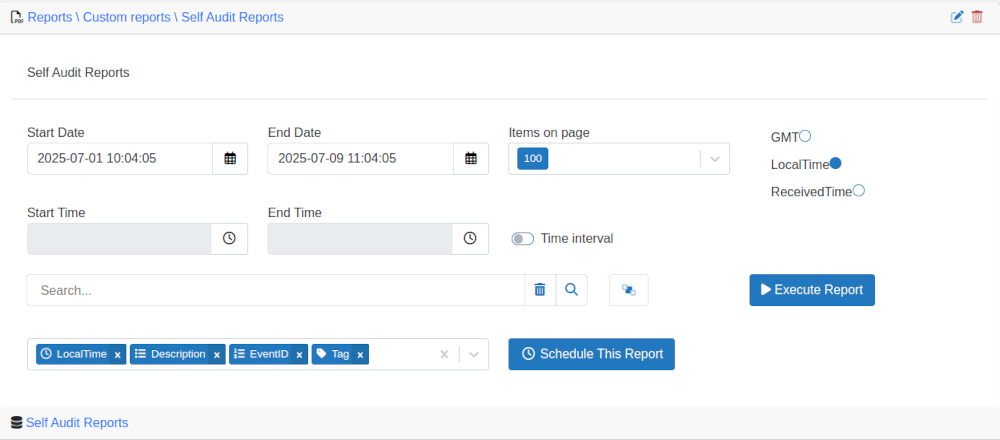Open the columns selector dropdown arrow
This screenshot has height=440, width=1000.
pos(474,354)
